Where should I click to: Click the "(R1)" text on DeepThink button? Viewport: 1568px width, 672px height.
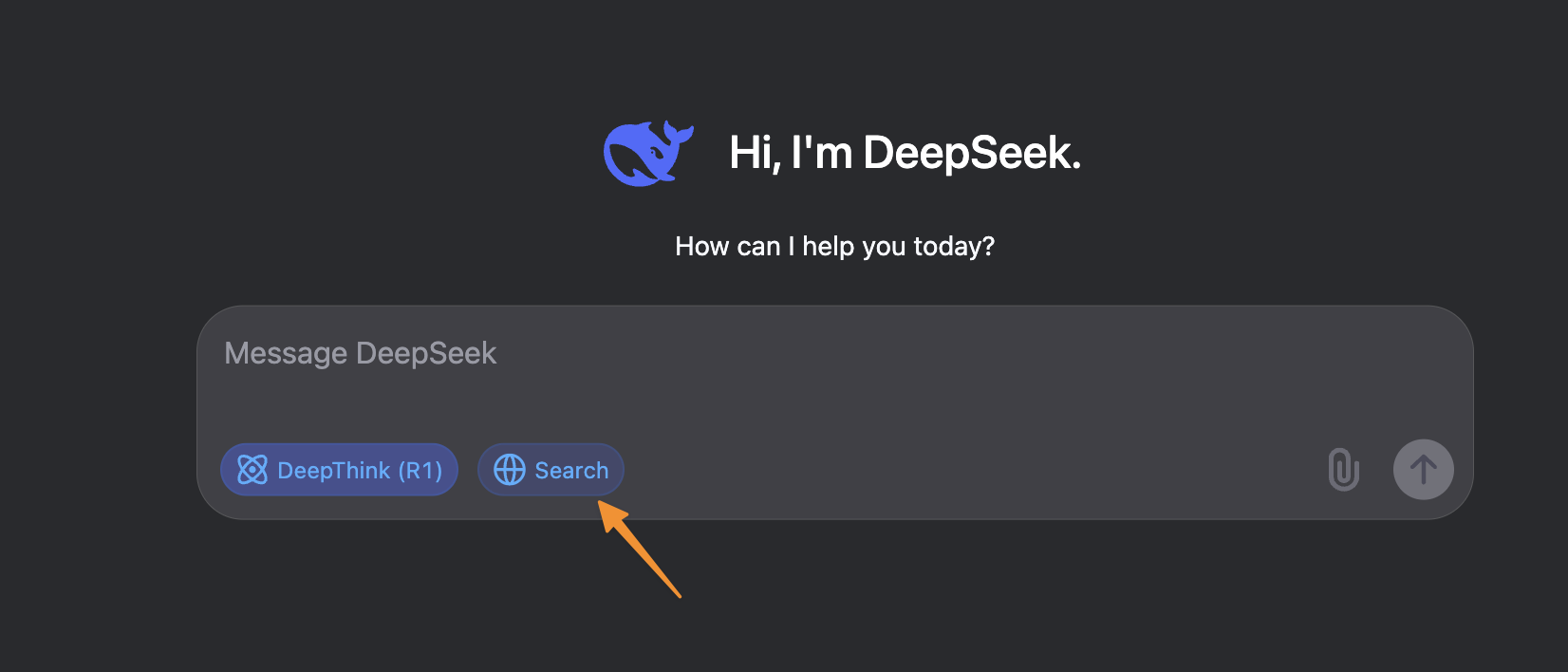420,471
